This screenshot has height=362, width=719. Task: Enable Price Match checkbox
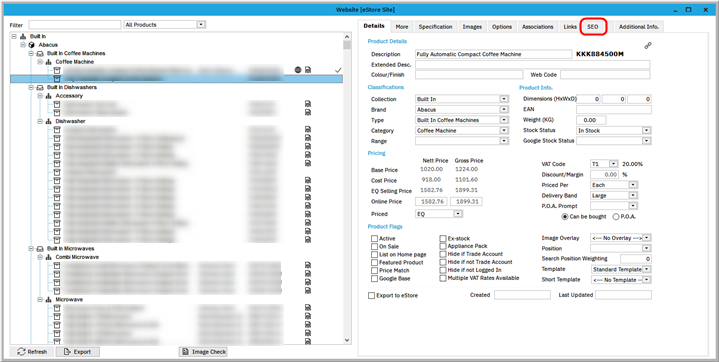point(375,271)
